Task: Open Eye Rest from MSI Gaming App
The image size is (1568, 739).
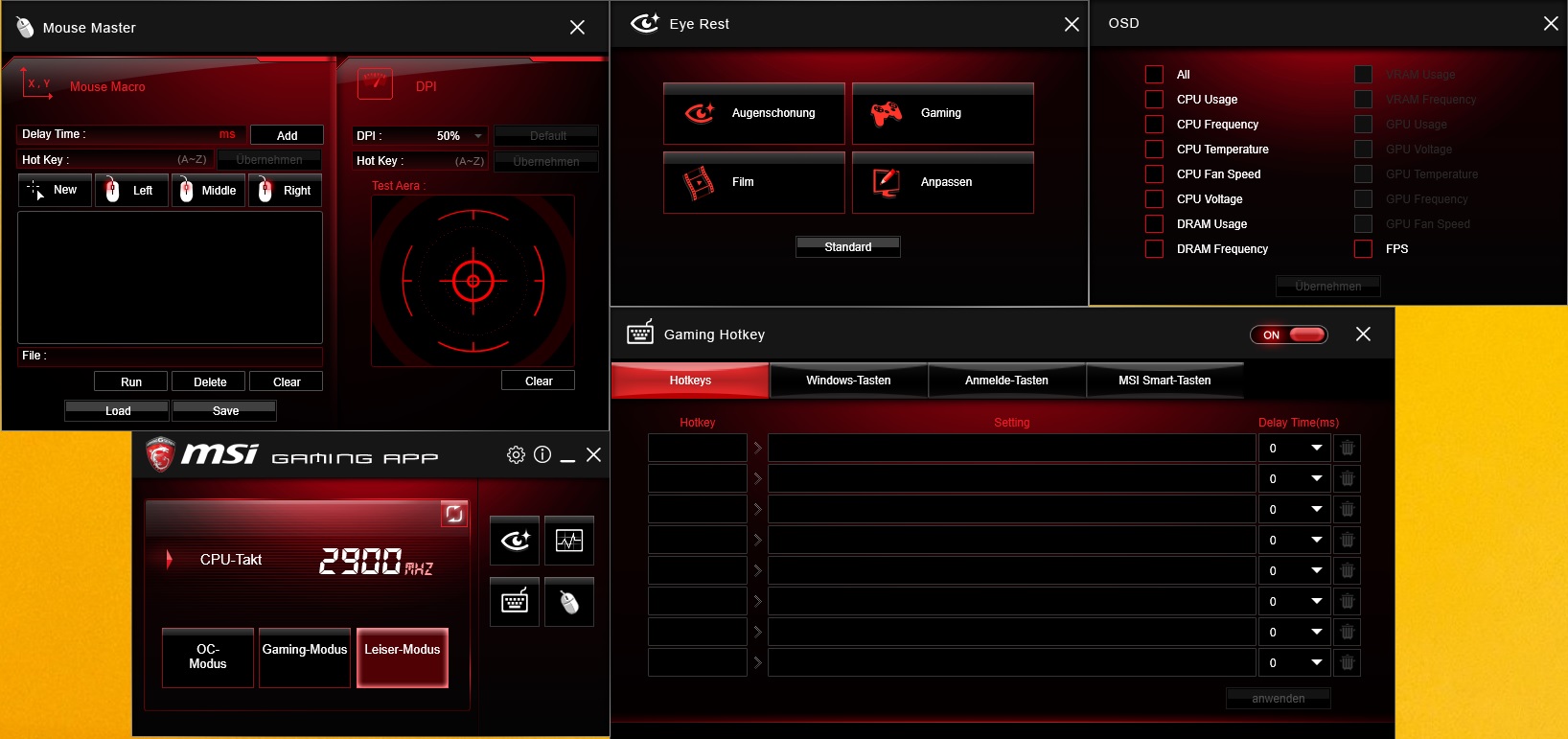Action: [x=515, y=541]
